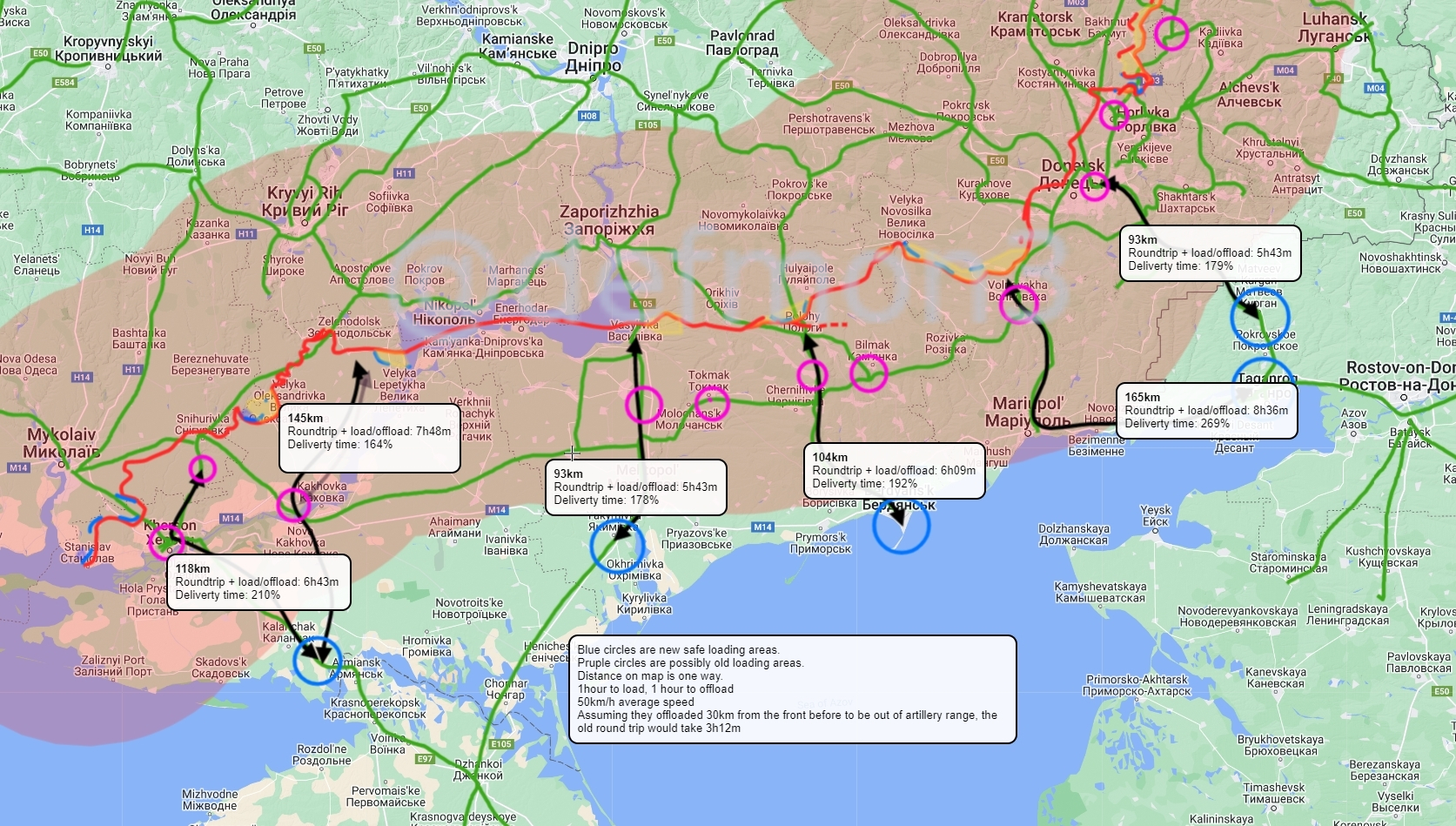This screenshot has width=1456, height=826.
Task: Click the Zaporizhzhia city label
Action: 609,219
